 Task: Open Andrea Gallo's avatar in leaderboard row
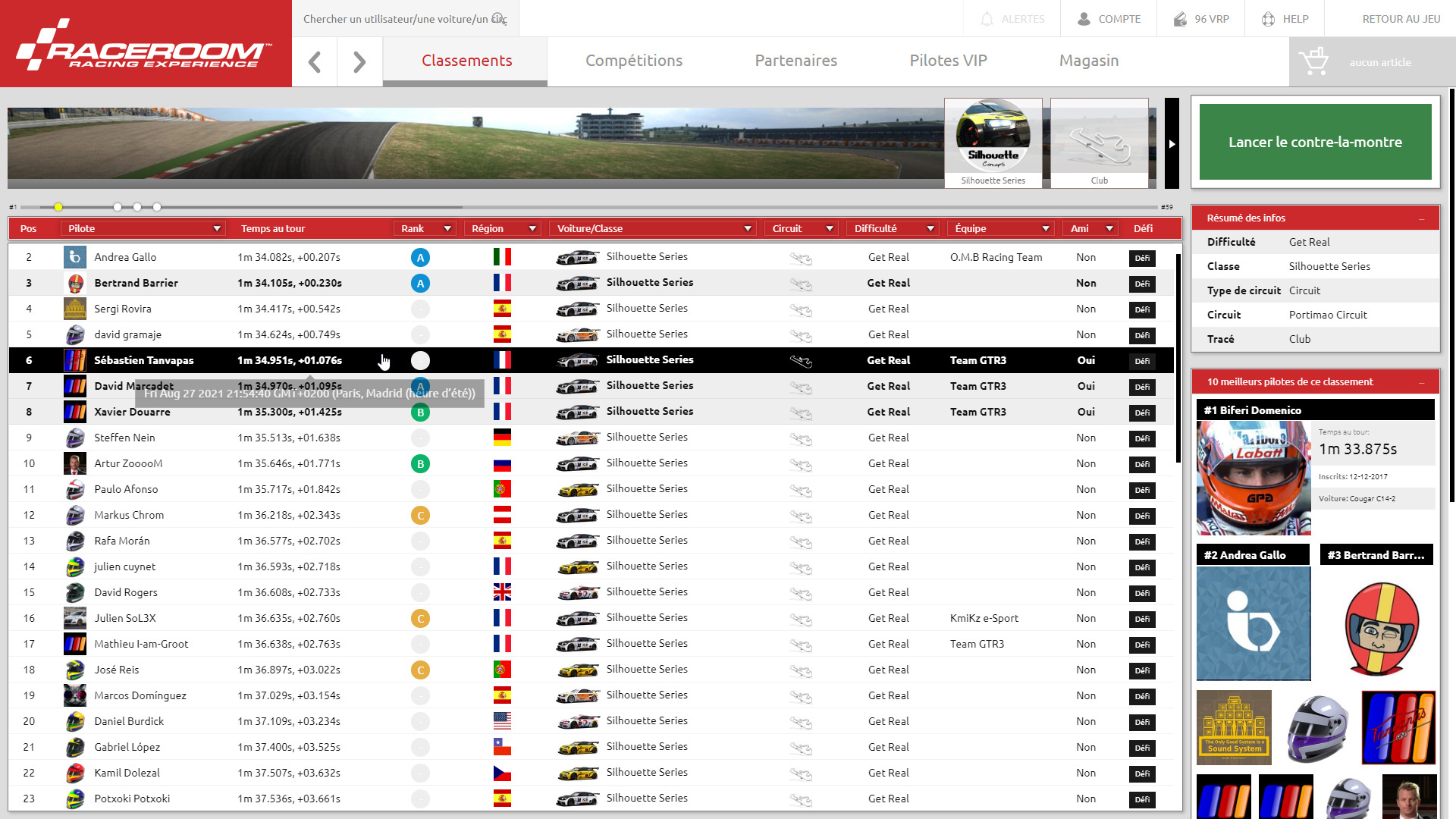click(x=74, y=257)
